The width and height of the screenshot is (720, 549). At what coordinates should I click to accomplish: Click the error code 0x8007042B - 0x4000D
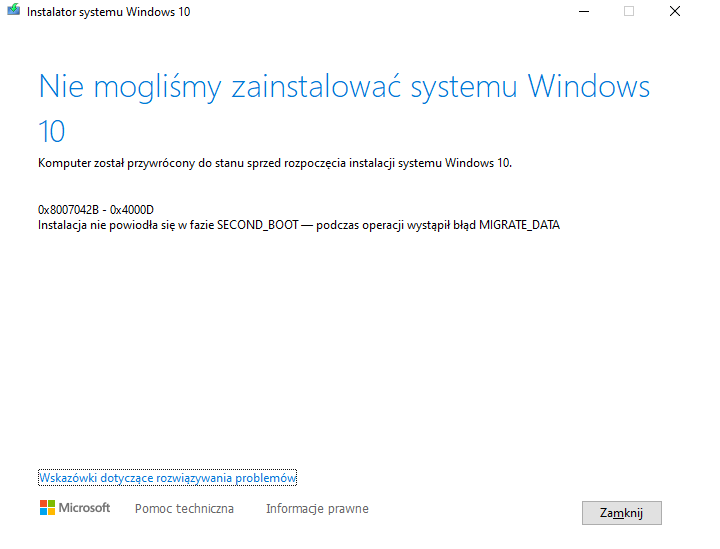(x=96, y=210)
